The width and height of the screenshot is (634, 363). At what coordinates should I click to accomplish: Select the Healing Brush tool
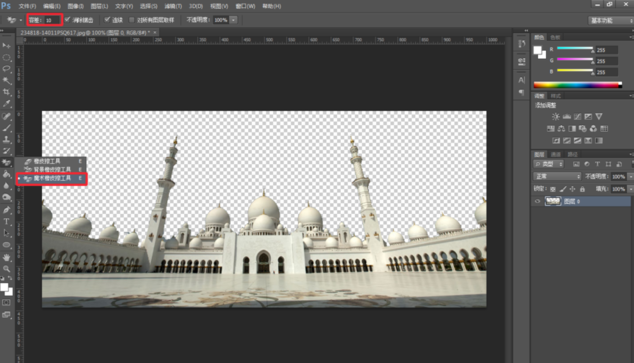[6, 116]
